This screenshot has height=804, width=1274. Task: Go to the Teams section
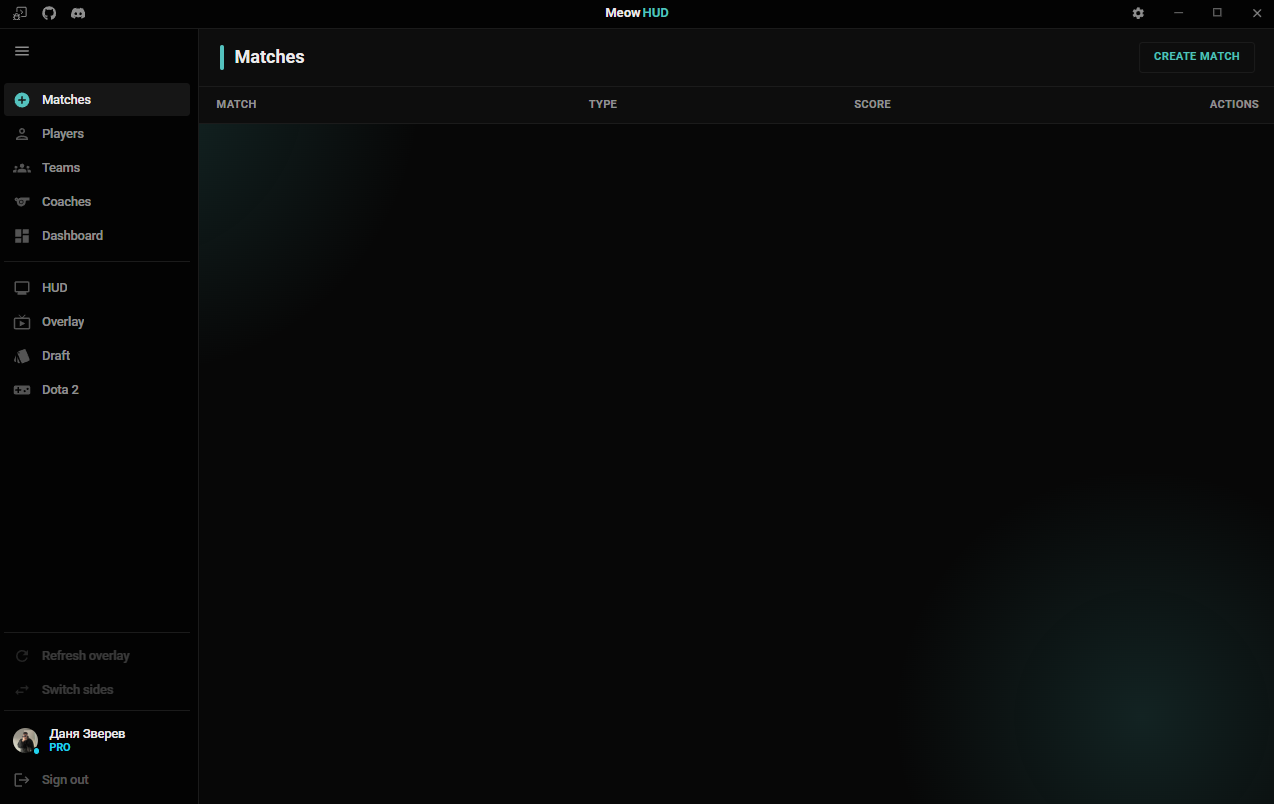61,168
